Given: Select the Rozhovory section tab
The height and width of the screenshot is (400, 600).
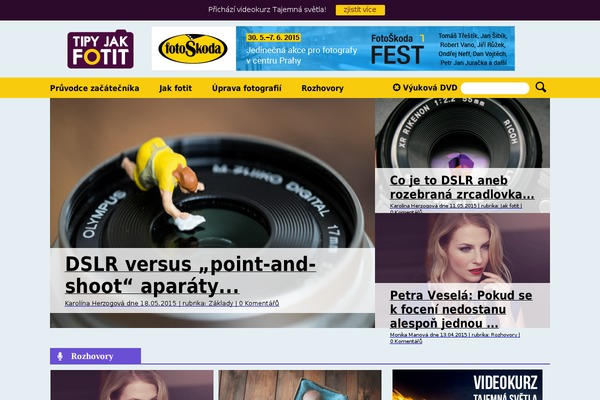Looking at the screenshot, I should pyautogui.click(x=95, y=356).
